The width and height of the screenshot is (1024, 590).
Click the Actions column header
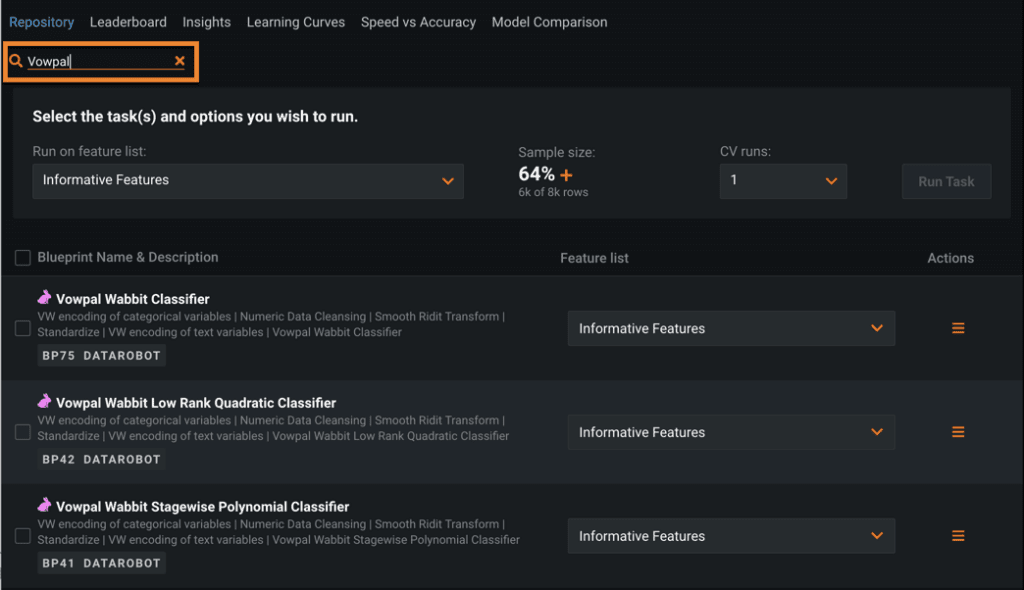(x=950, y=258)
